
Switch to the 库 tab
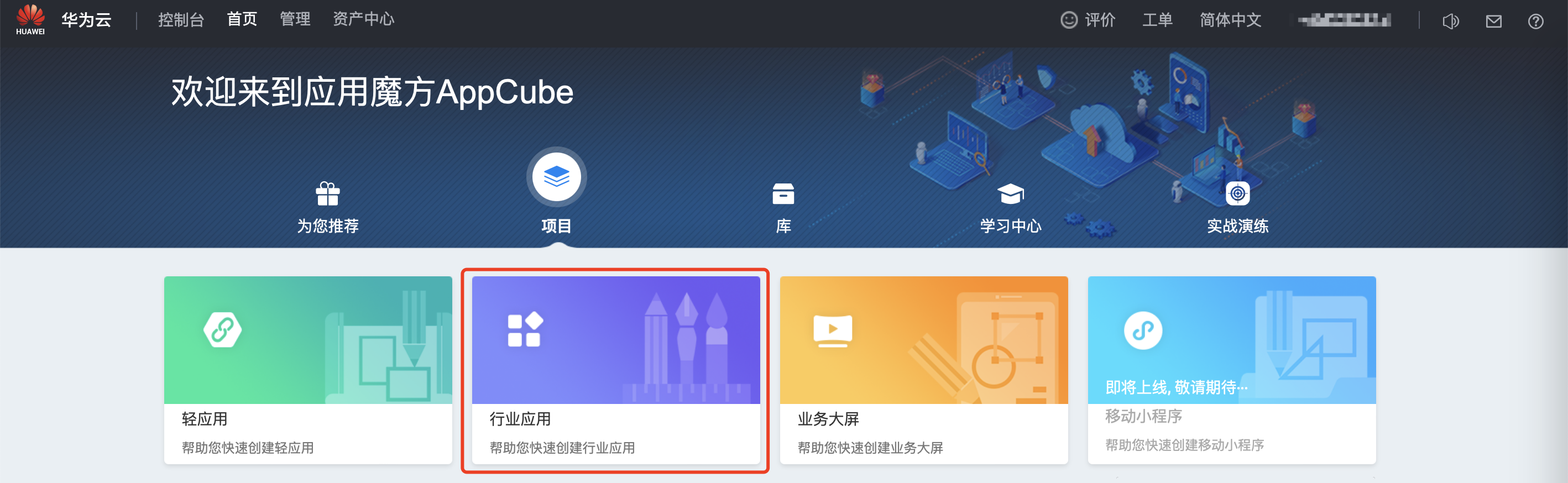pos(783,225)
